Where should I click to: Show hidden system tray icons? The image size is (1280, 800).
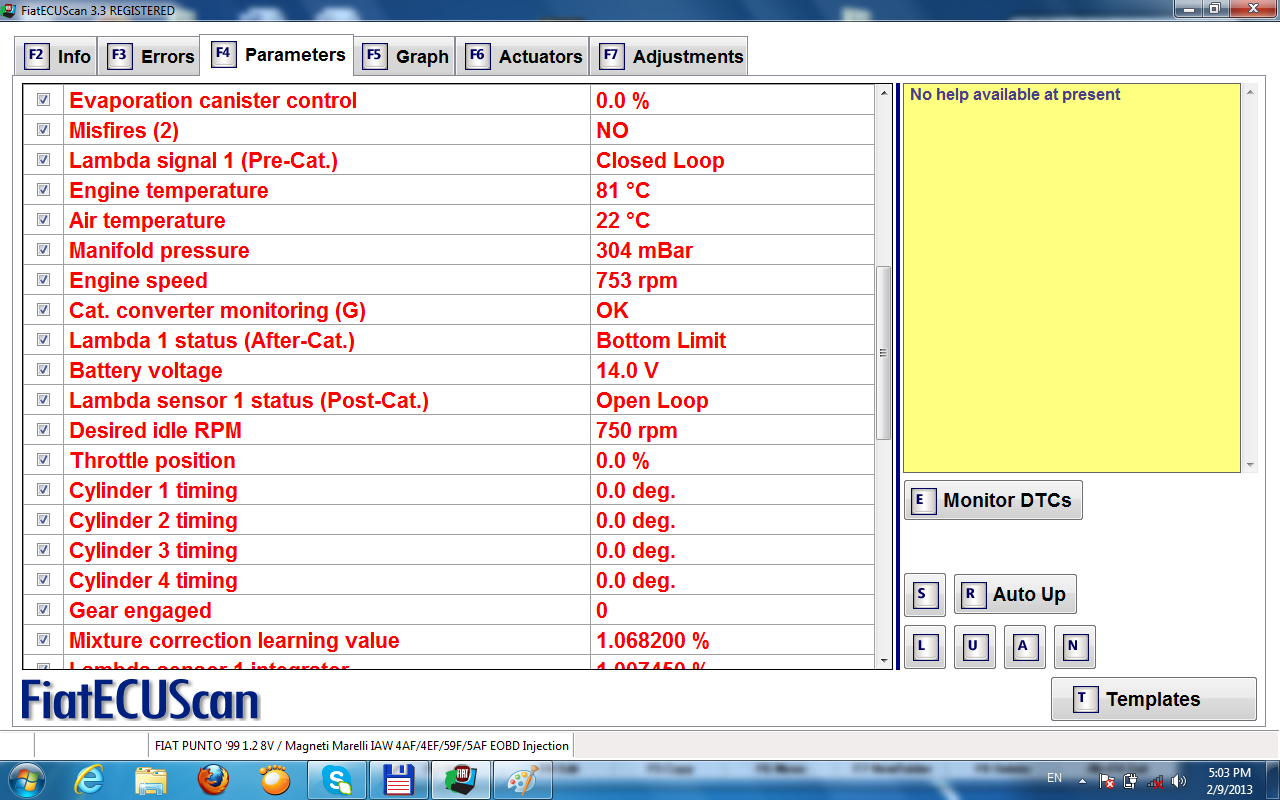(x=1082, y=780)
